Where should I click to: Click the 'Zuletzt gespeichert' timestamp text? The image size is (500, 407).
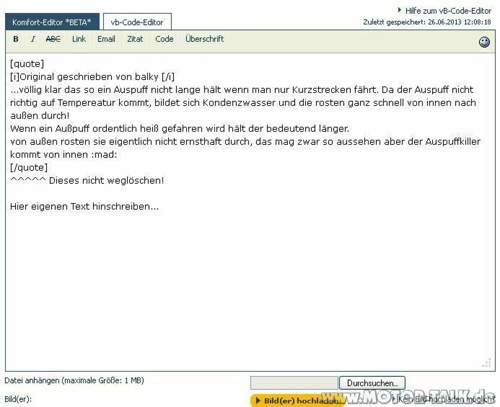pos(427,22)
